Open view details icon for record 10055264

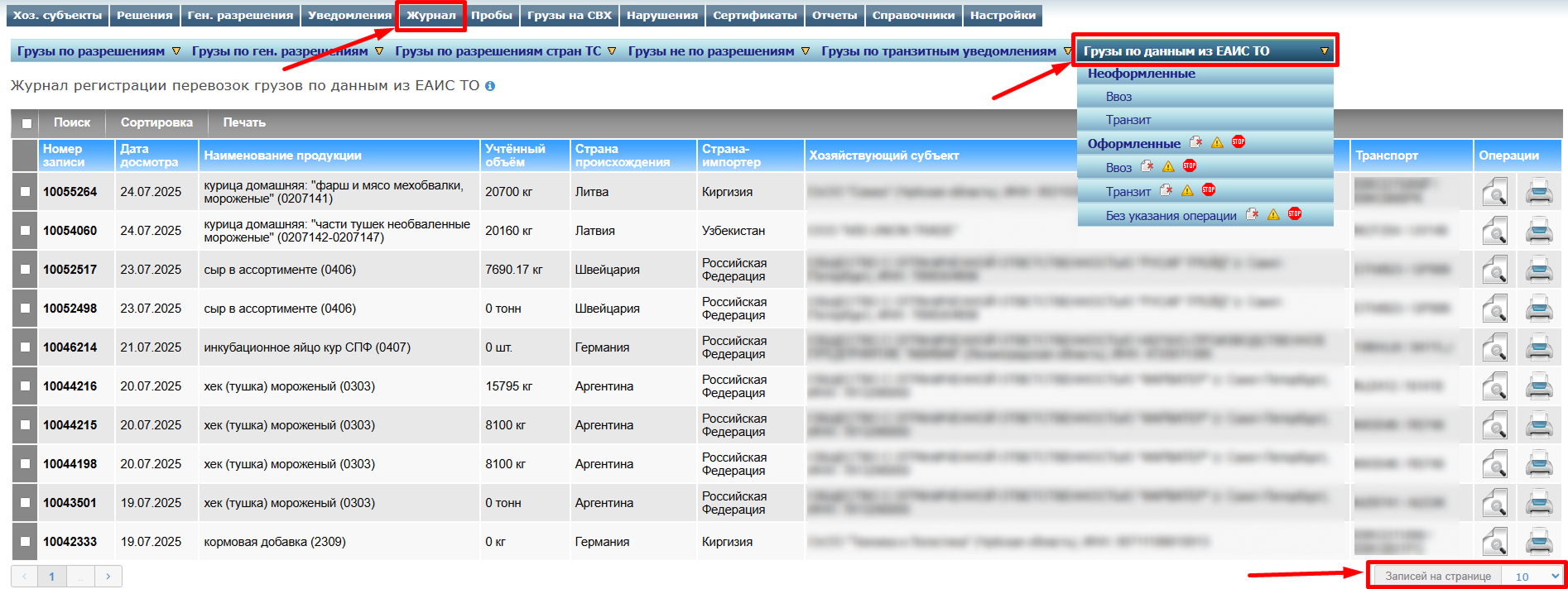[1494, 193]
